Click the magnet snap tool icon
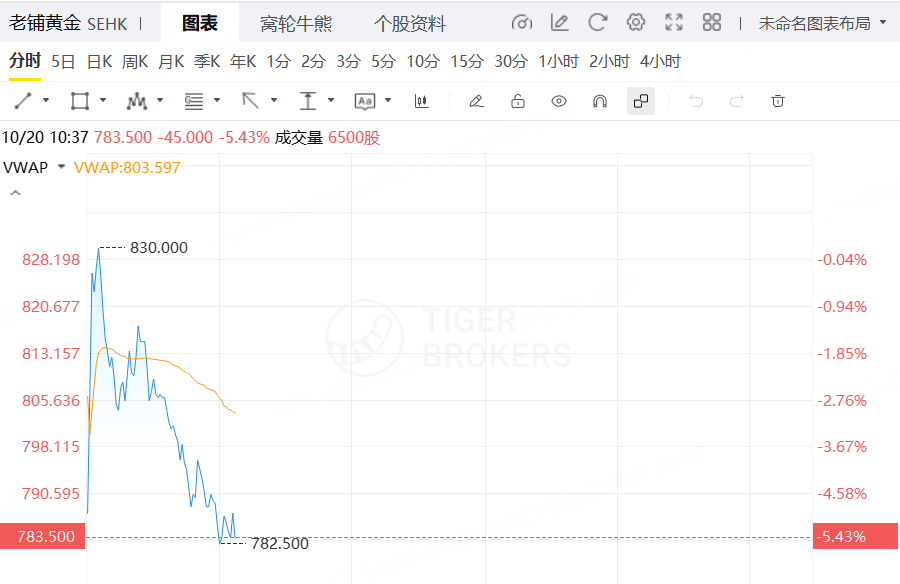Screen dimensions: 900x584 [600, 101]
